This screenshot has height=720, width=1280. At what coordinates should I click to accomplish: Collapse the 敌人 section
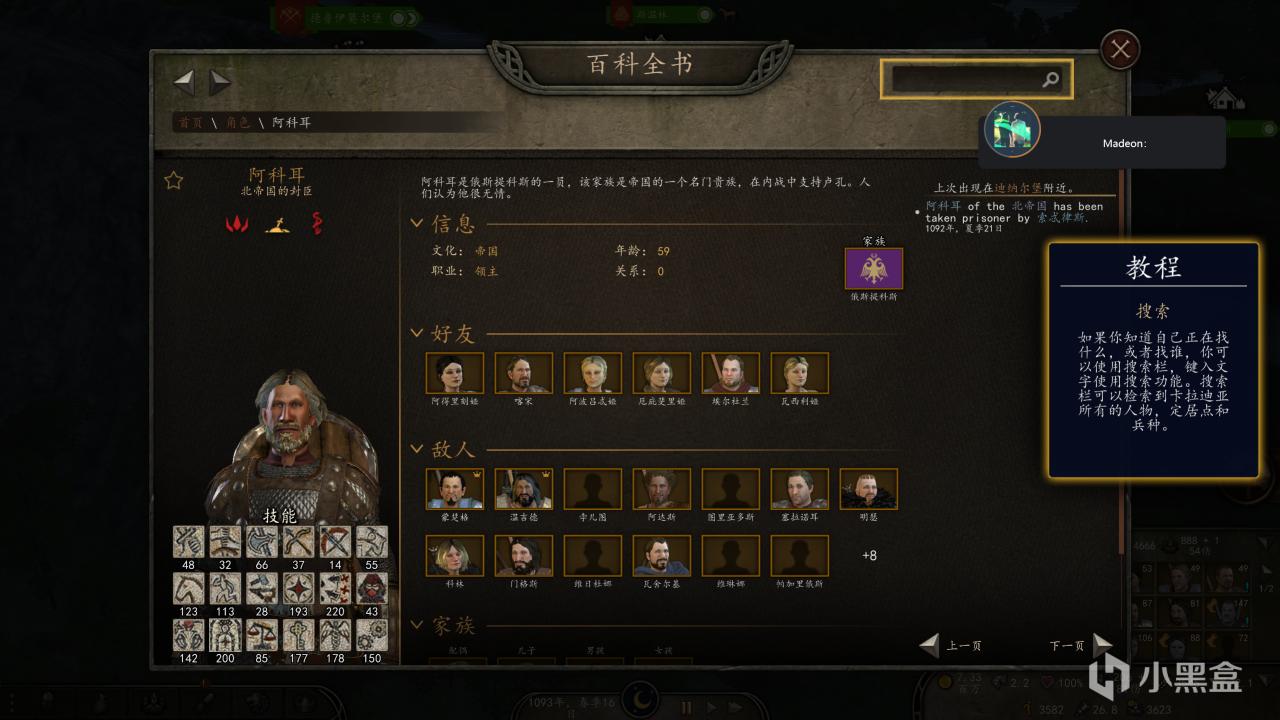point(417,450)
